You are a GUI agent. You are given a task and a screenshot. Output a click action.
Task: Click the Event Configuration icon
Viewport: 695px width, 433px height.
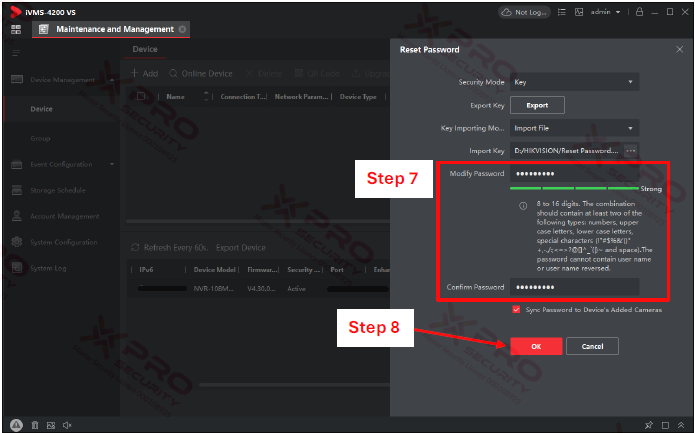(x=17, y=164)
